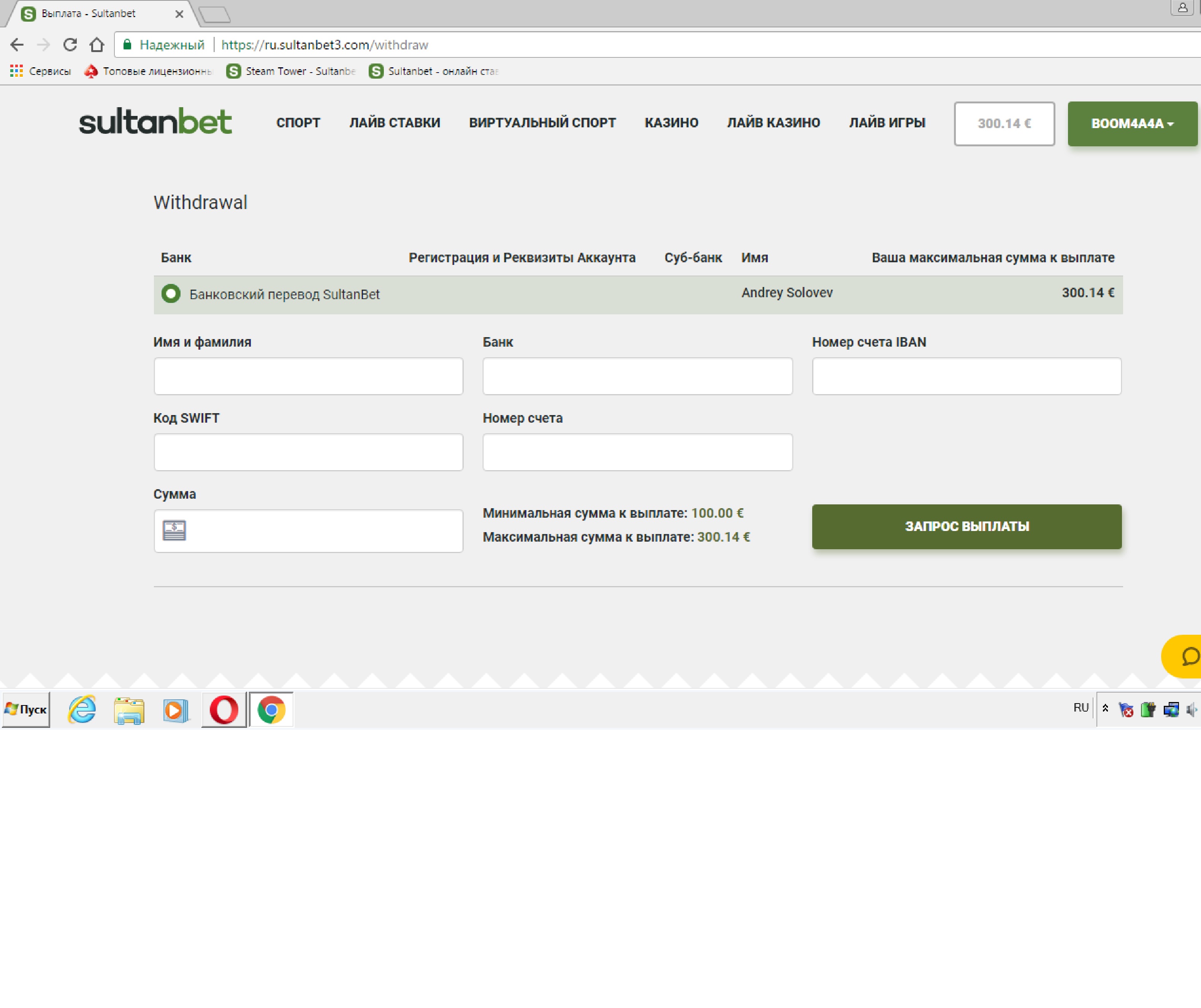Open the yellow live chat bubble
Viewport: 1201px width, 1008px height.
pyautogui.click(x=1187, y=656)
